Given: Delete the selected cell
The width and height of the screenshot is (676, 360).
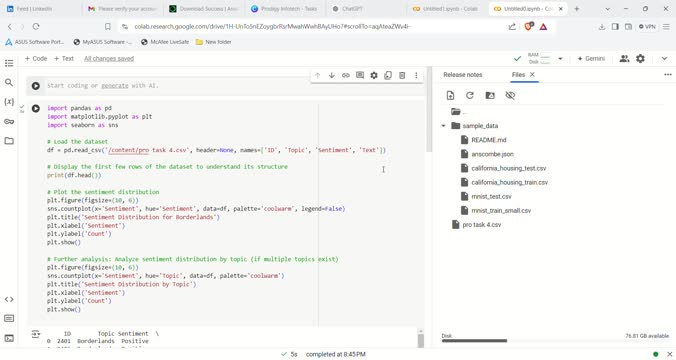Looking at the screenshot, I should pyautogui.click(x=402, y=75).
